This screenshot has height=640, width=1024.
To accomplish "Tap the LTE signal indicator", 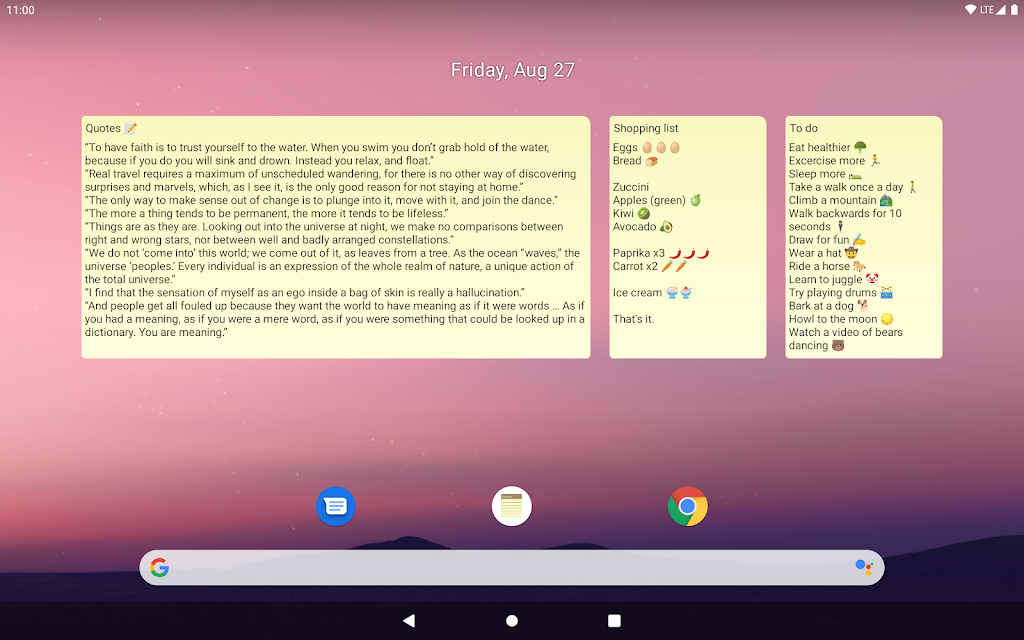I will coord(992,9).
